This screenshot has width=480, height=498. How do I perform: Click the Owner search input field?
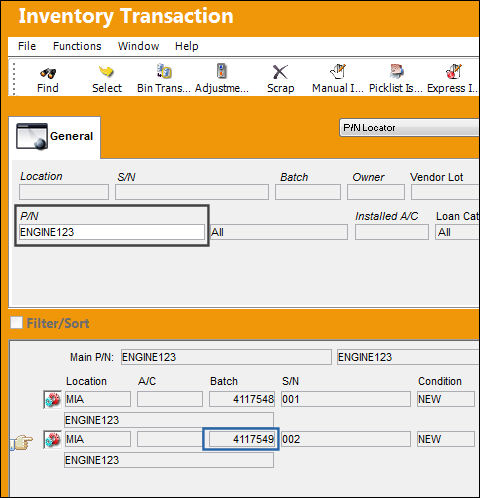[376, 192]
